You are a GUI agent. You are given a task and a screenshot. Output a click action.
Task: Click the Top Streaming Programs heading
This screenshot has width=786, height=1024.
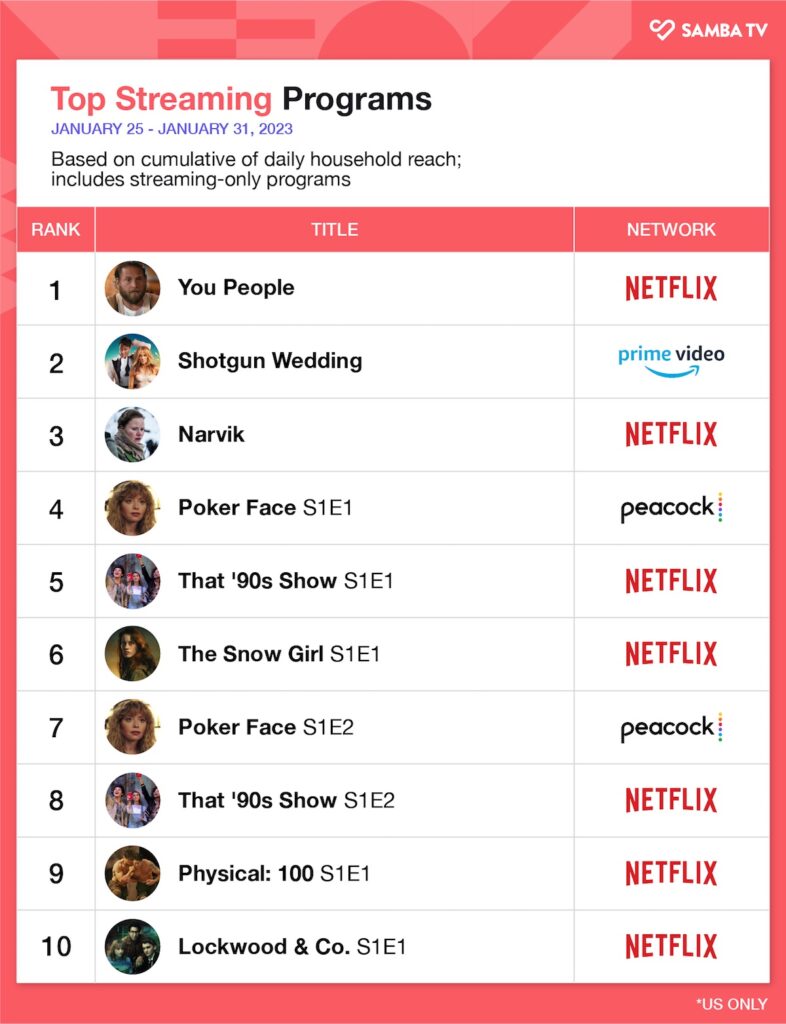point(241,99)
